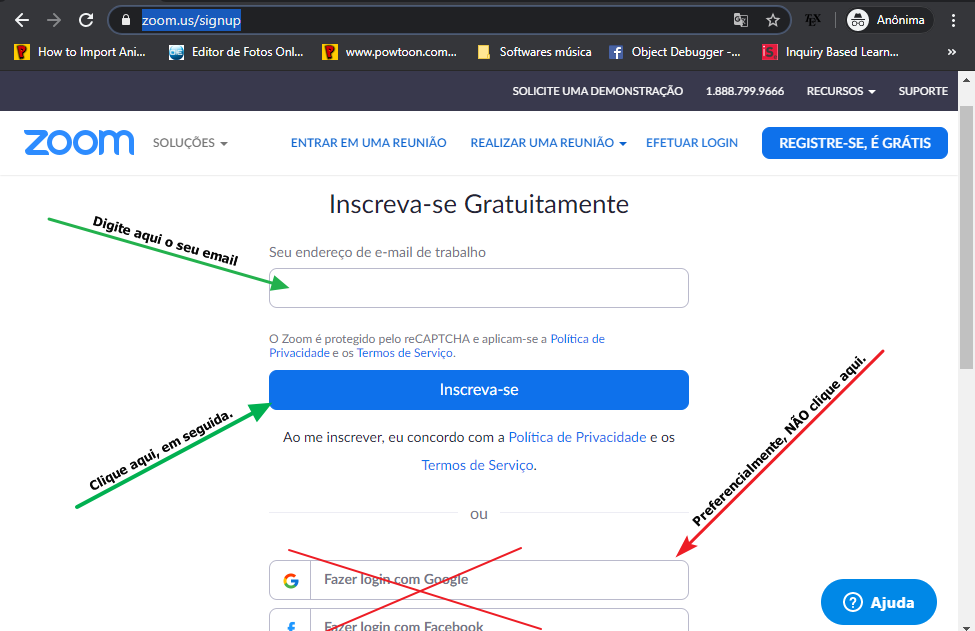Expand the RECURSOS dropdown

click(841, 91)
